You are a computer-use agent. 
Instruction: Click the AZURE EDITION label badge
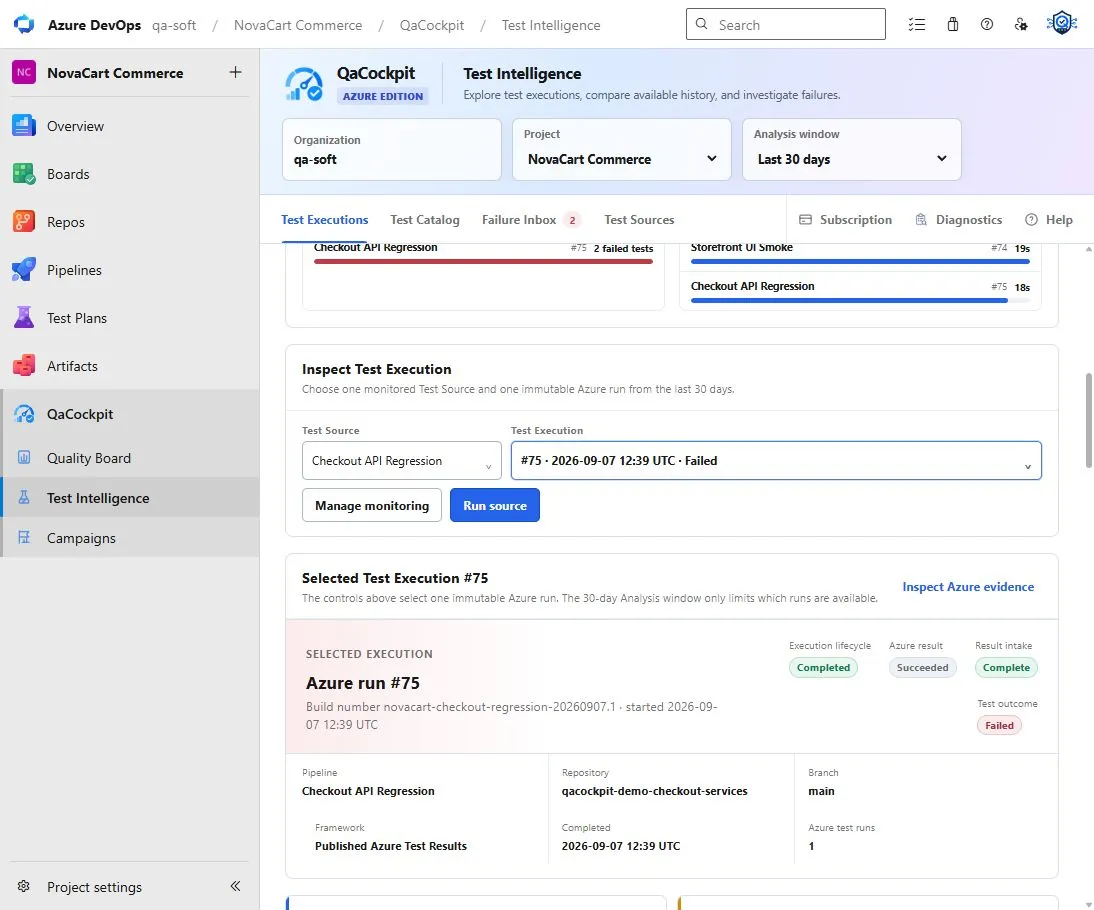[382, 96]
